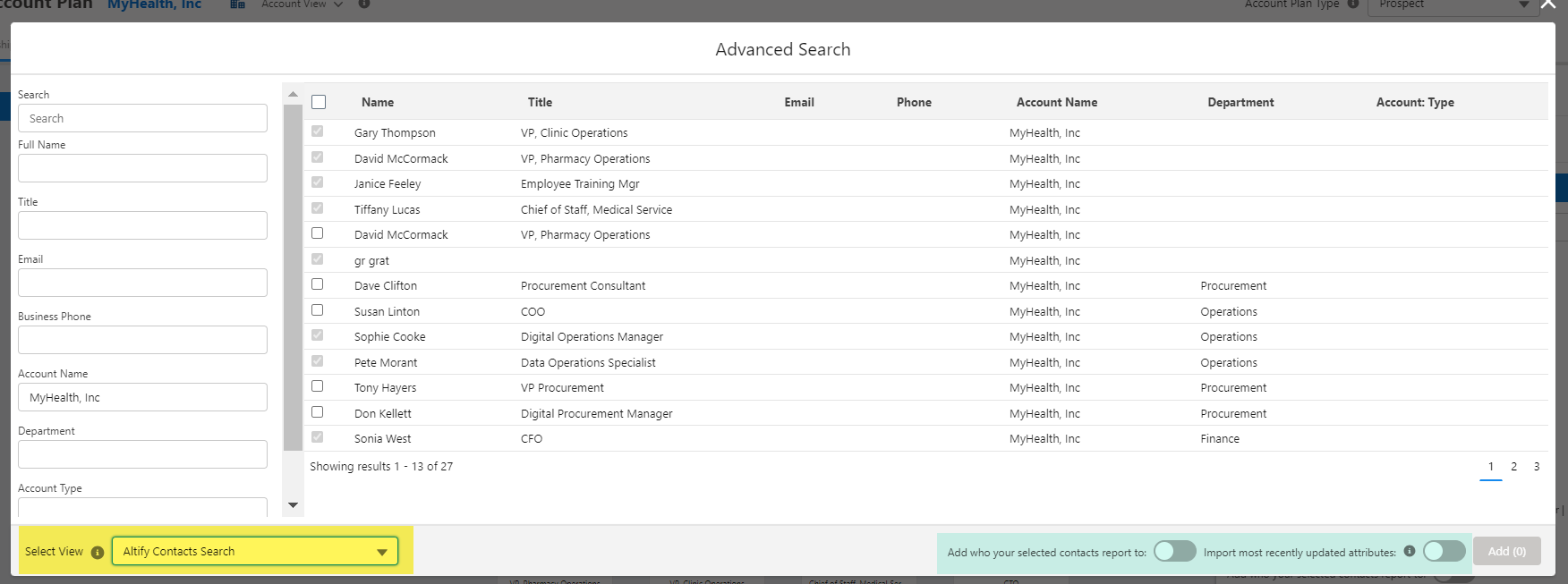Click the Name column header
The width and height of the screenshot is (1568, 584).
click(378, 102)
